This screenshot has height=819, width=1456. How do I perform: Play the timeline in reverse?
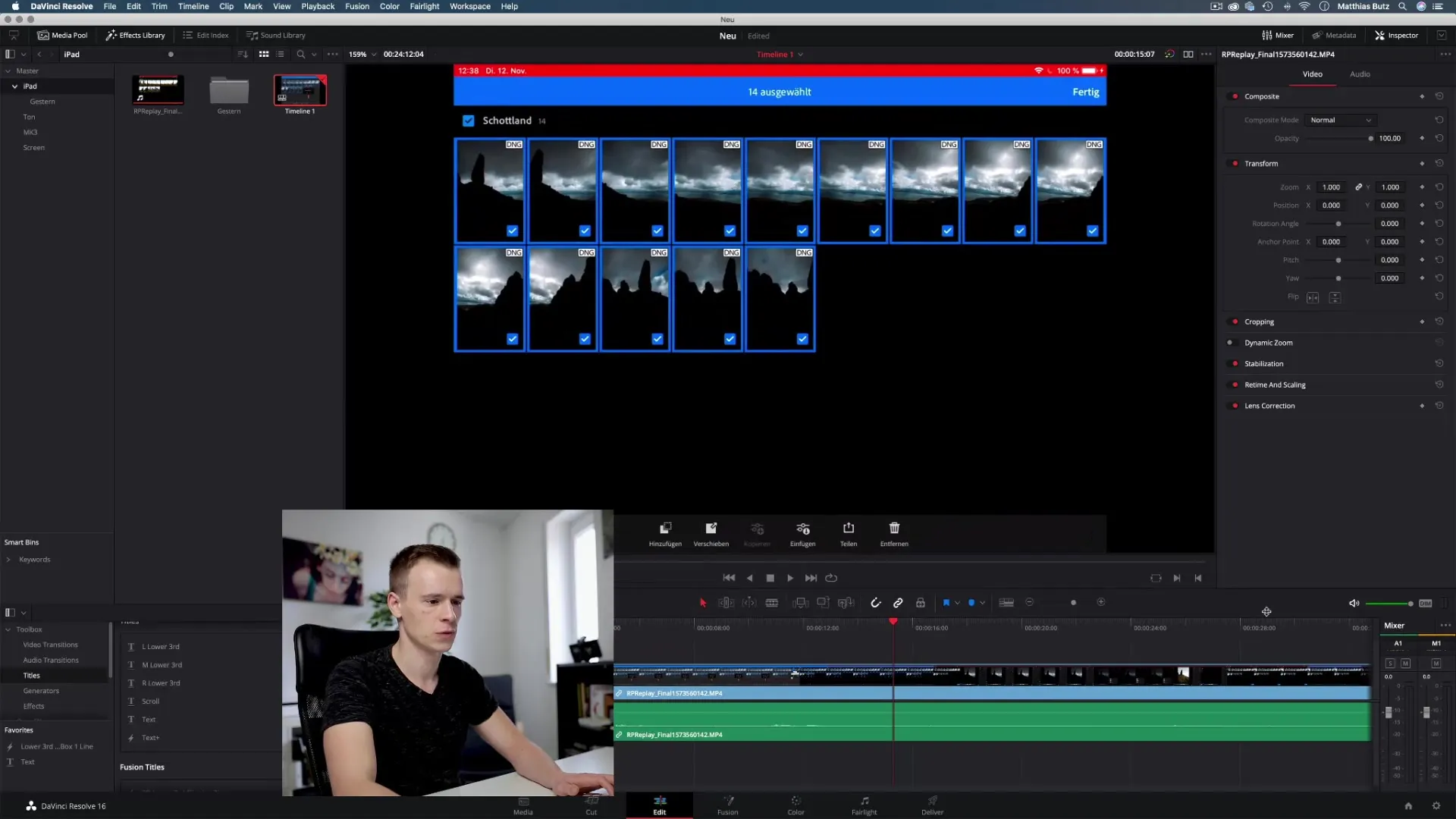[x=750, y=578]
